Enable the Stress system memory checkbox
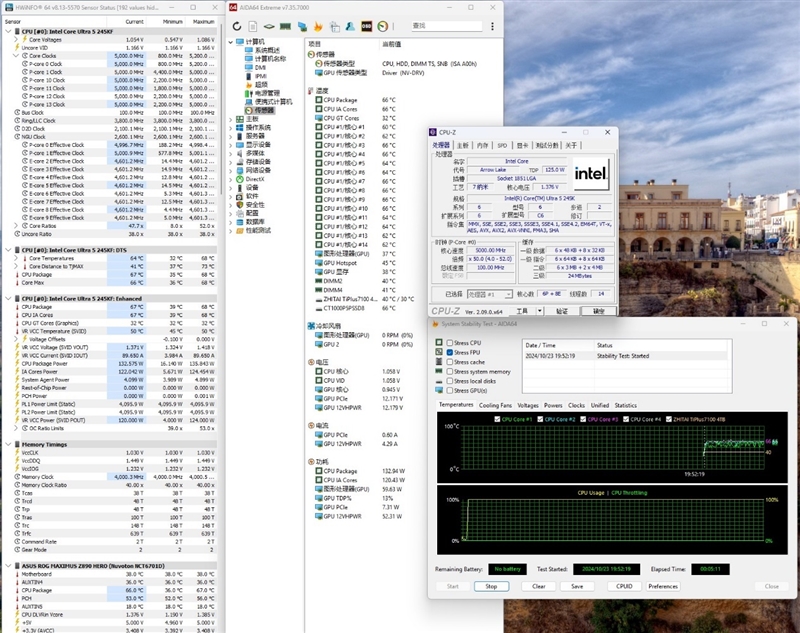800x633 pixels. (x=449, y=371)
